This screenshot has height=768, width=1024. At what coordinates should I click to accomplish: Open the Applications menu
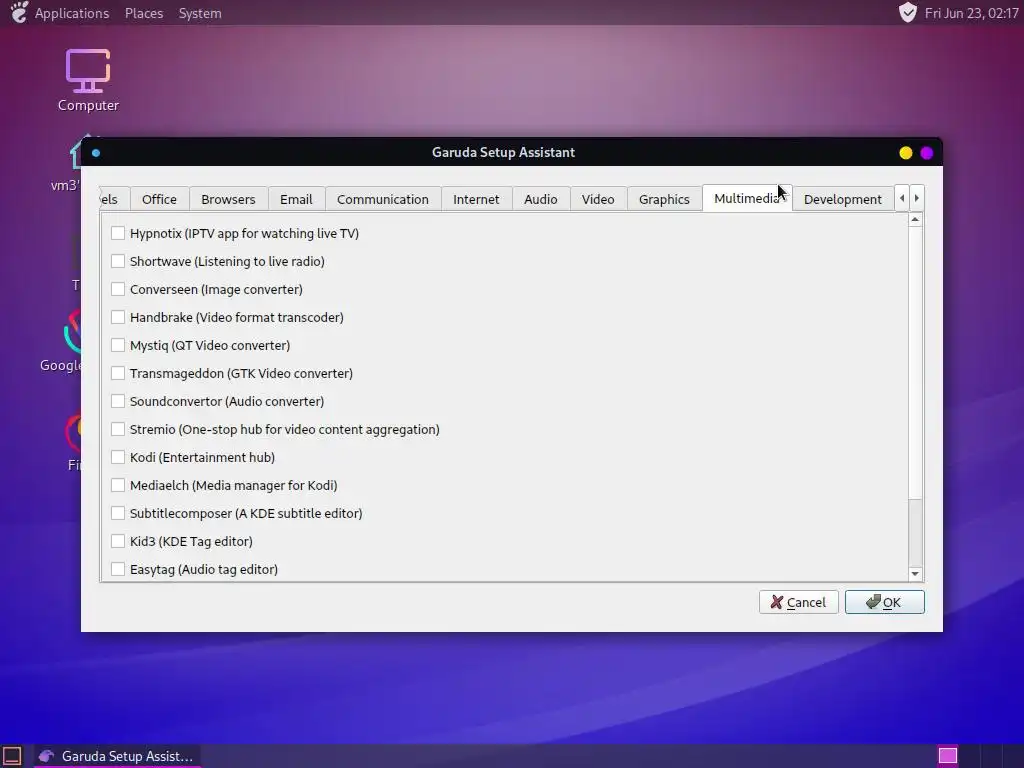point(72,13)
